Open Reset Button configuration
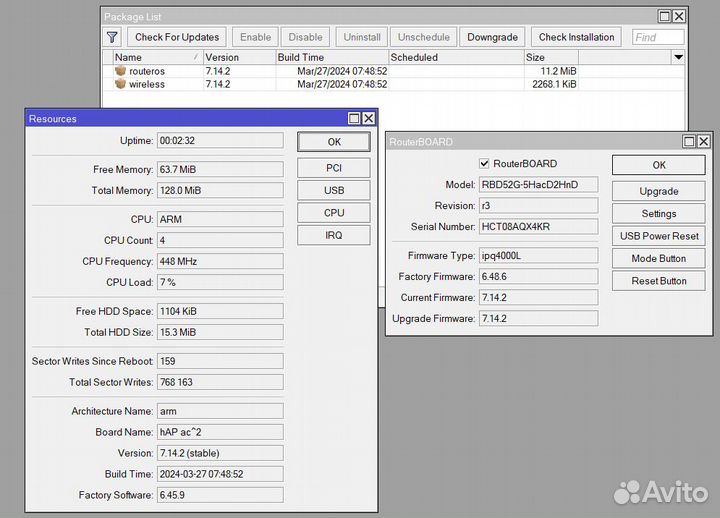Image resolution: width=720 pixels, height=518 pixels. (659, 281)
